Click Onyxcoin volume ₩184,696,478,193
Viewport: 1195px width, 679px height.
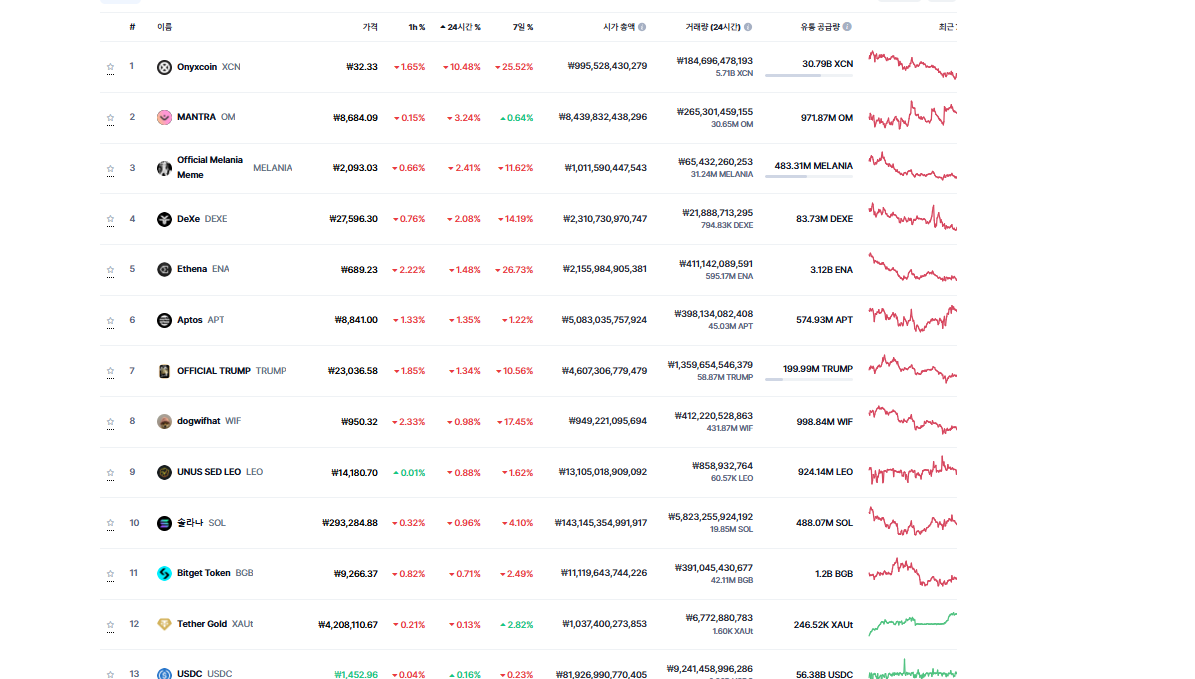pyautogui.click(x=714, y=61)
